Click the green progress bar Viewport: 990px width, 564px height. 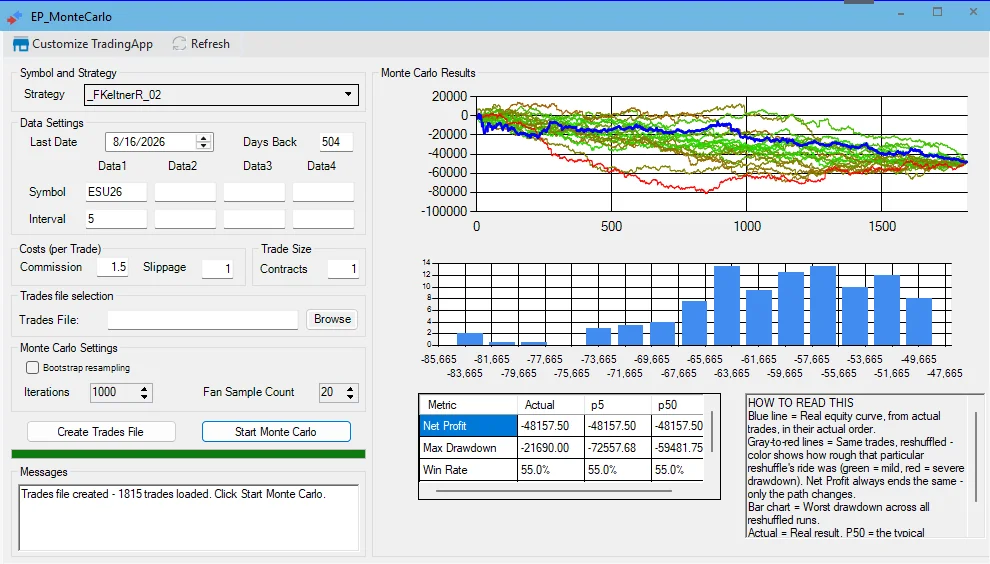[188, 453]
